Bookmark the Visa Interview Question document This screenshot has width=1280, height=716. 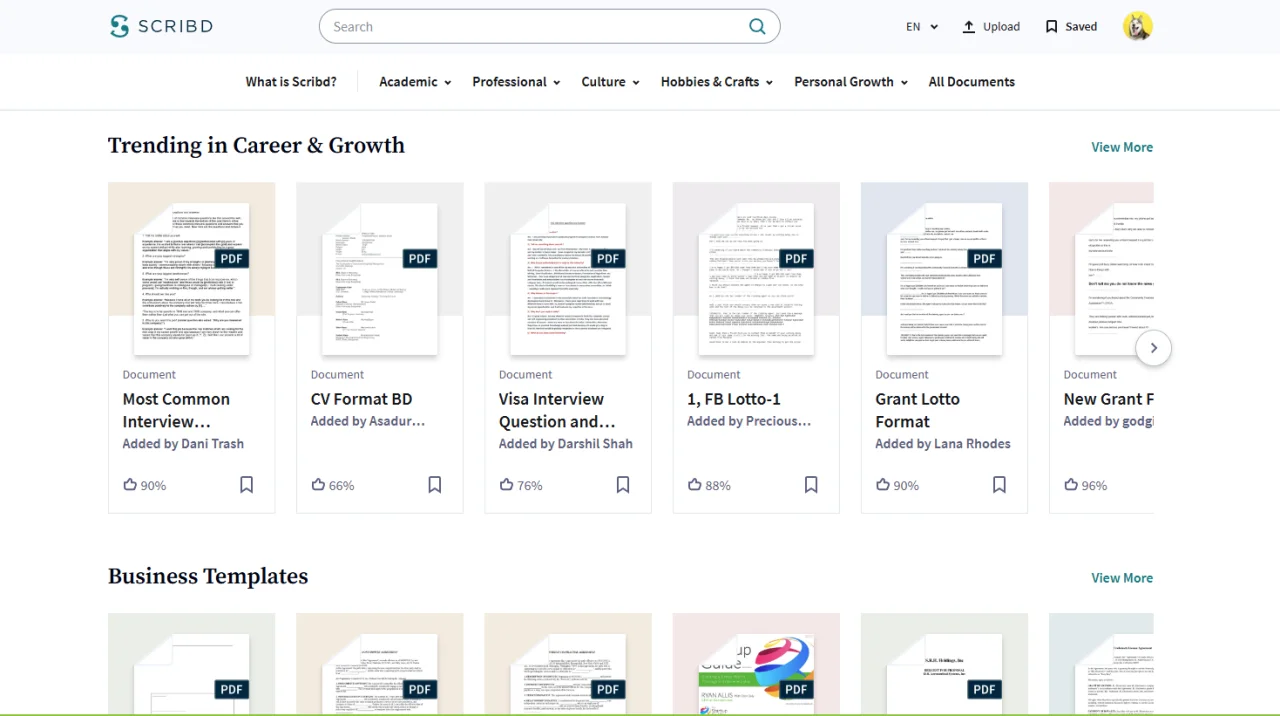pos(622,485)
